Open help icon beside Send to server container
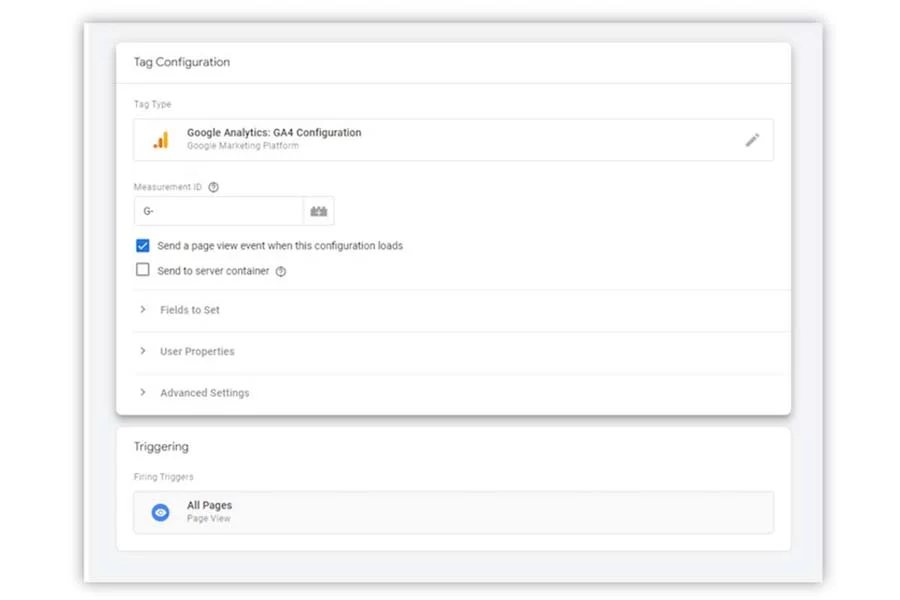The height and width of the screenshot is (600, 900). [281, 272]
